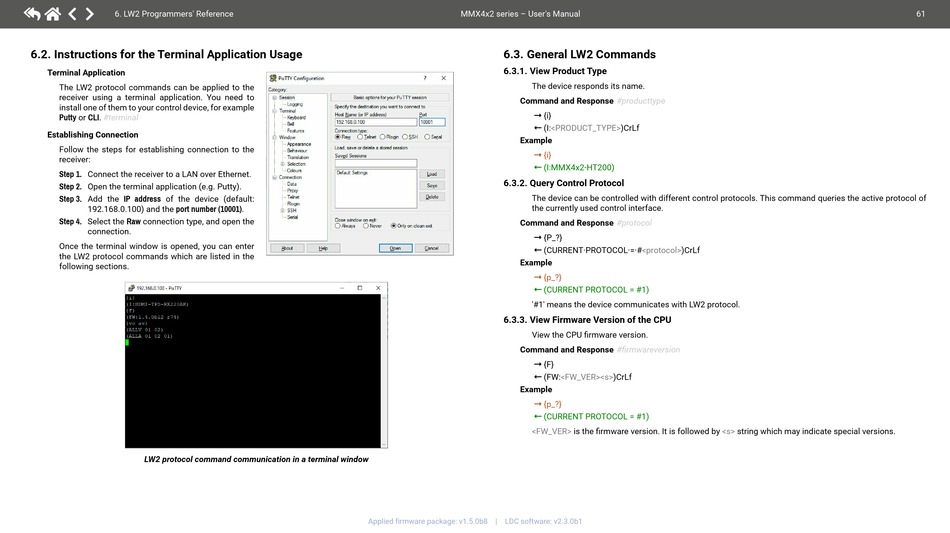Click the Port number input field
The image size is (950, 533).
431,122
